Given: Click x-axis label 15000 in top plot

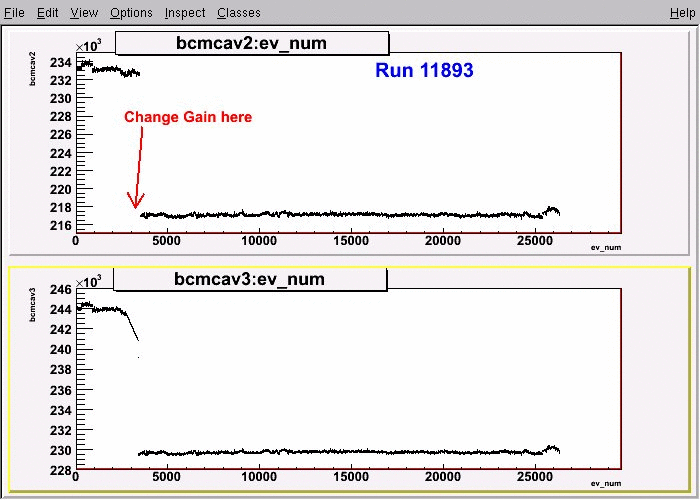Looking at the screenshot, I should tap(351, 241).
